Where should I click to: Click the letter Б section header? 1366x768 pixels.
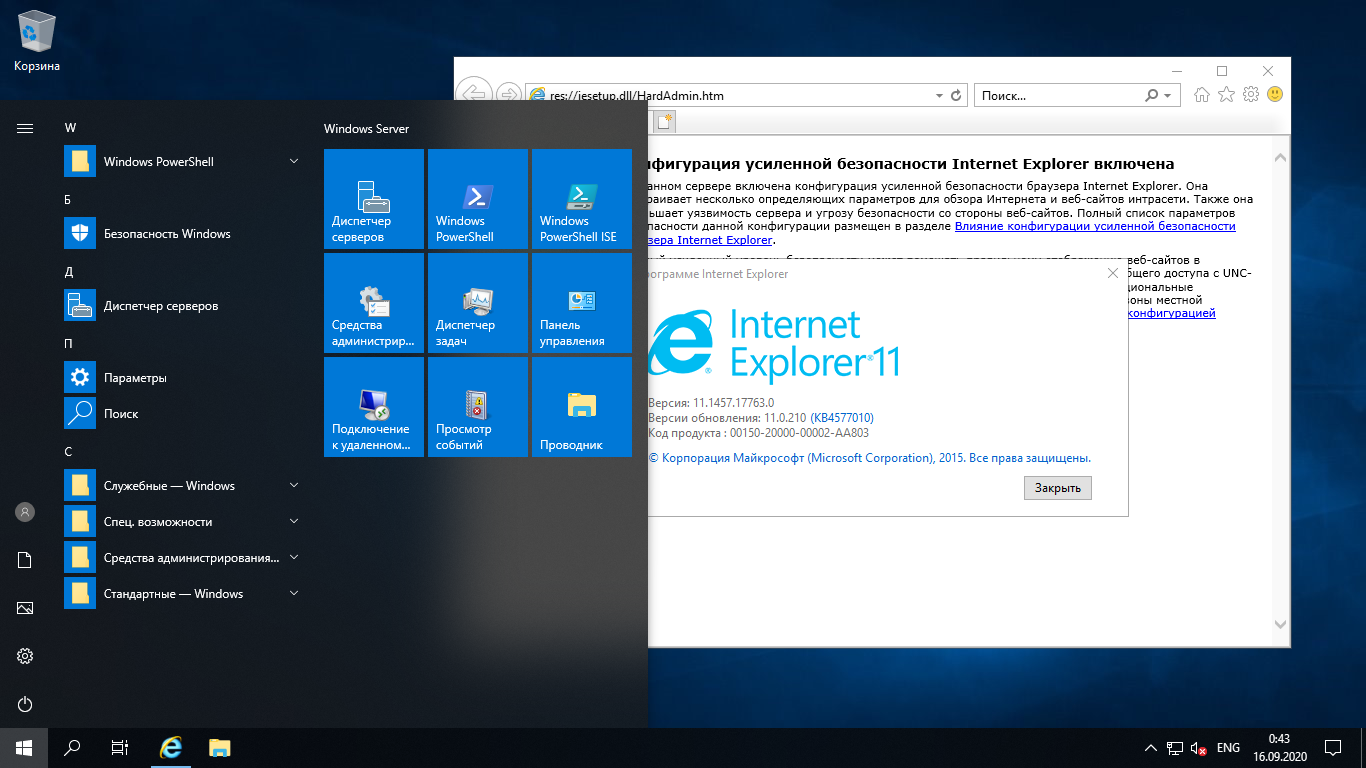[68, 200]
